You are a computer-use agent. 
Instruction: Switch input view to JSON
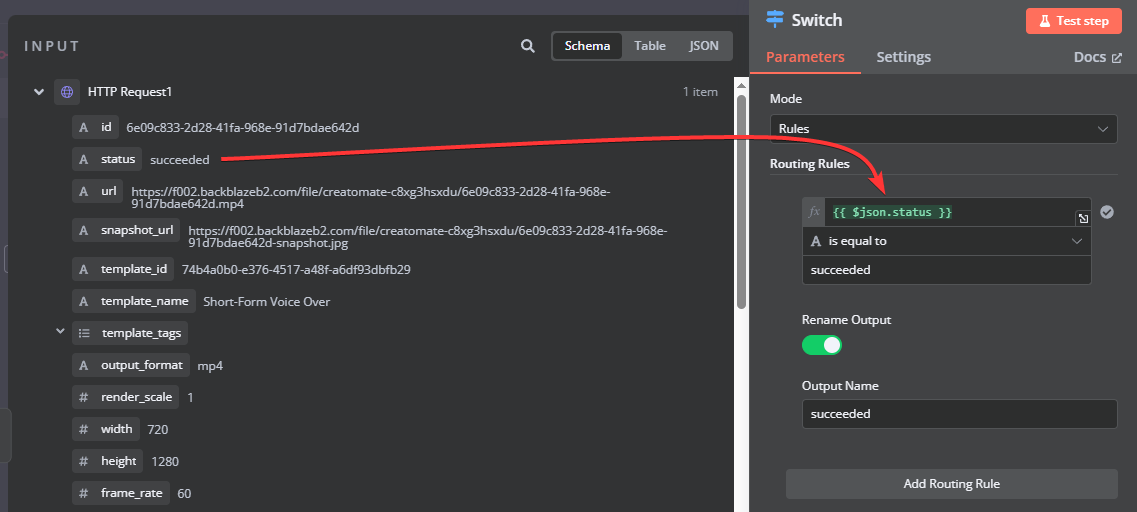coord(703,46)
